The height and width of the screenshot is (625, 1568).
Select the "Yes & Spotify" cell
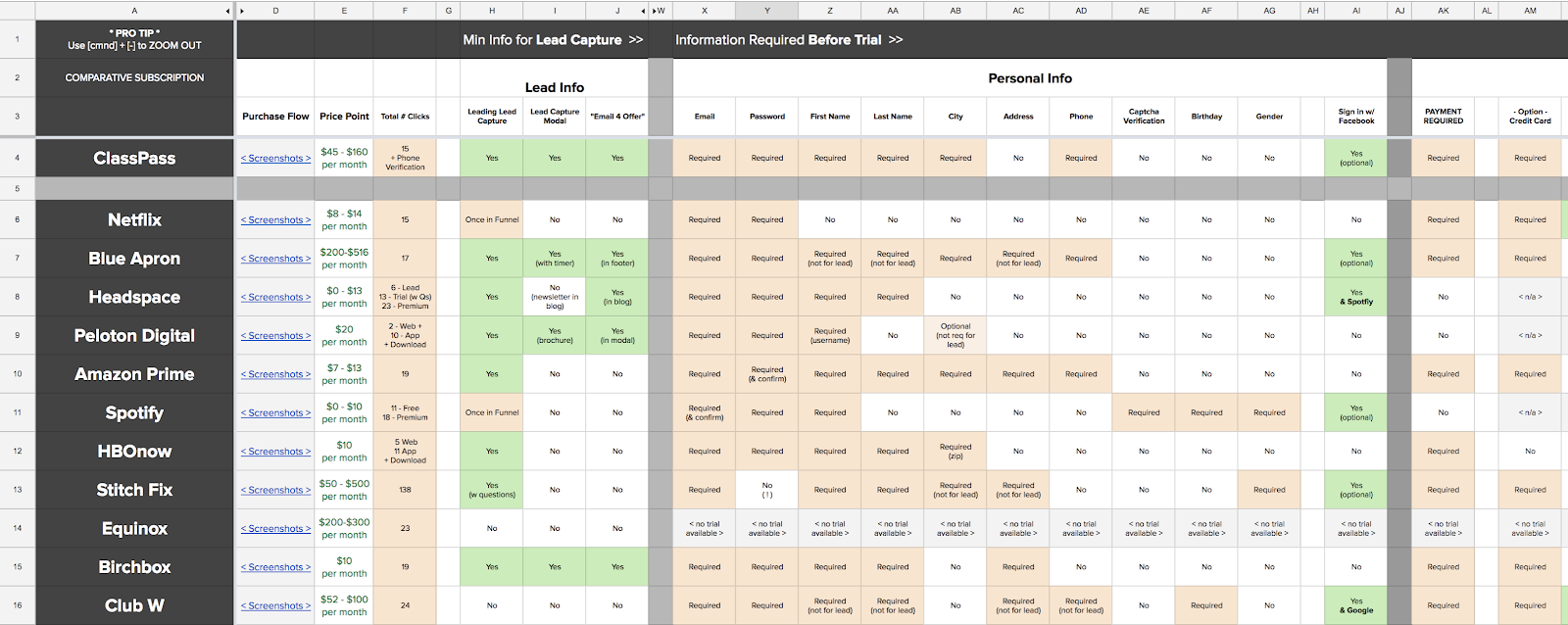[1356, 297]
